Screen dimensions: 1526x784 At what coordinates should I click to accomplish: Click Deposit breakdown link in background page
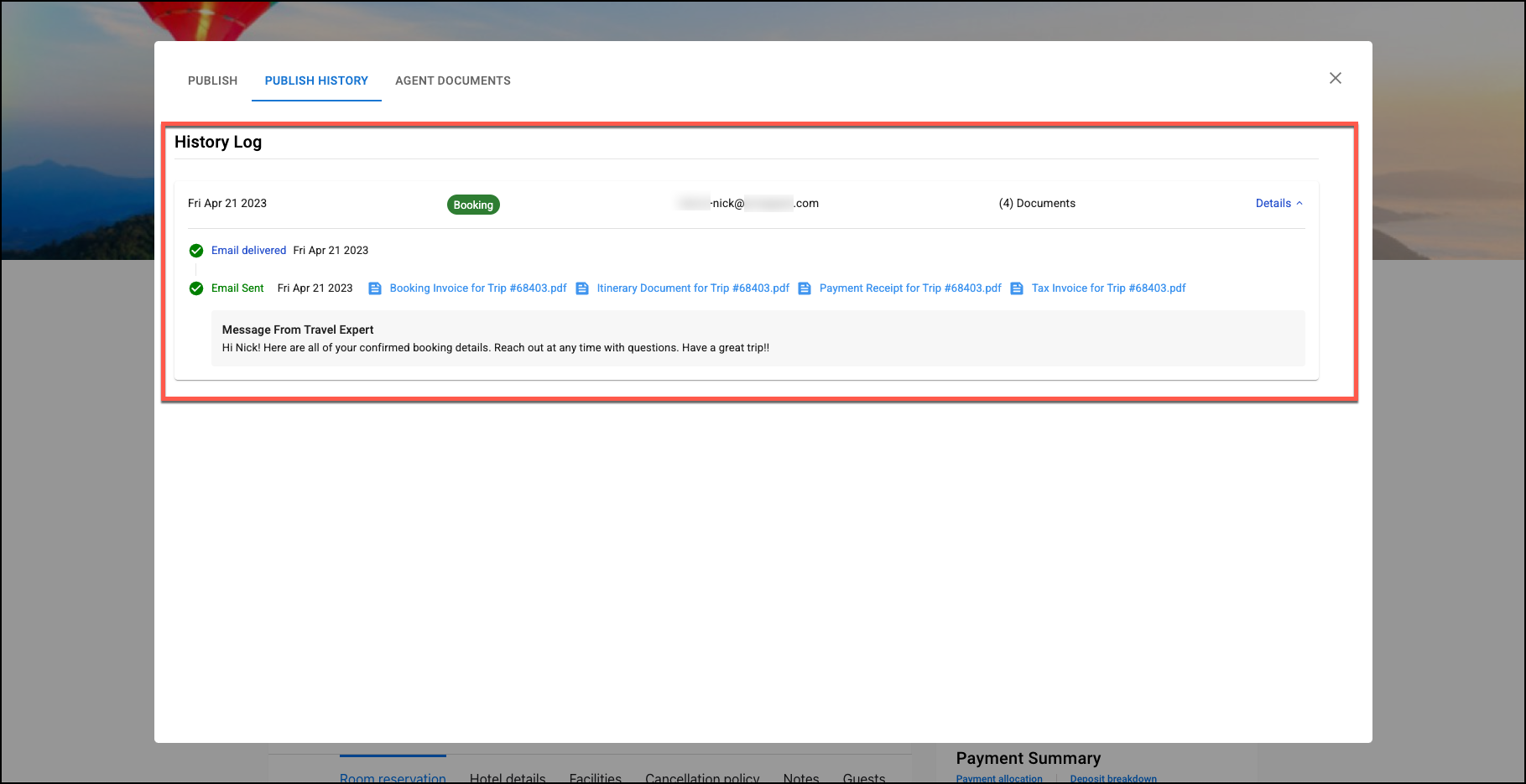click(x=1113, y=778)
